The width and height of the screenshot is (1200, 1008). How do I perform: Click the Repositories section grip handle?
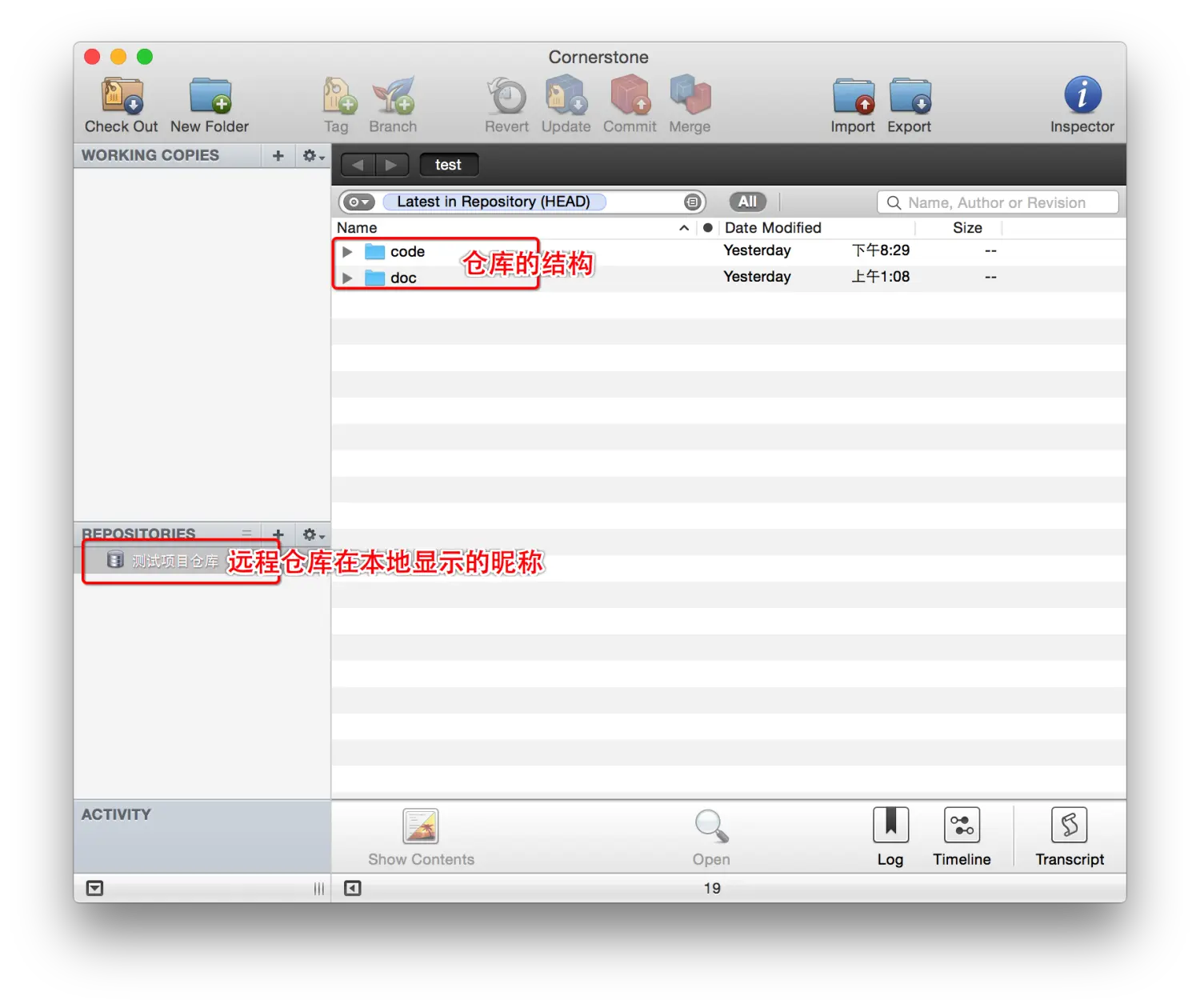click(246, 534)
